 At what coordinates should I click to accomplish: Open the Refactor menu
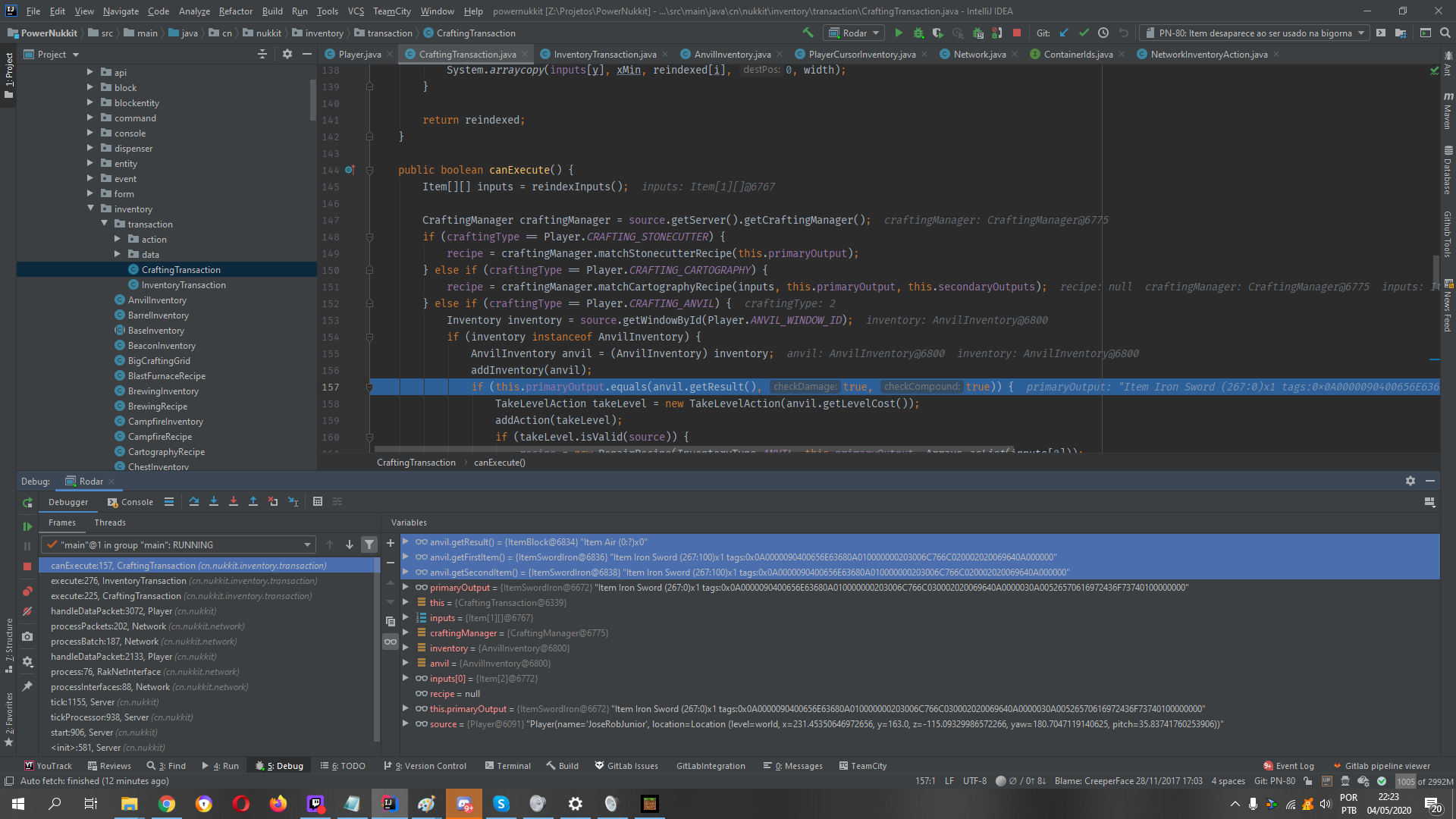click(235, 11)
